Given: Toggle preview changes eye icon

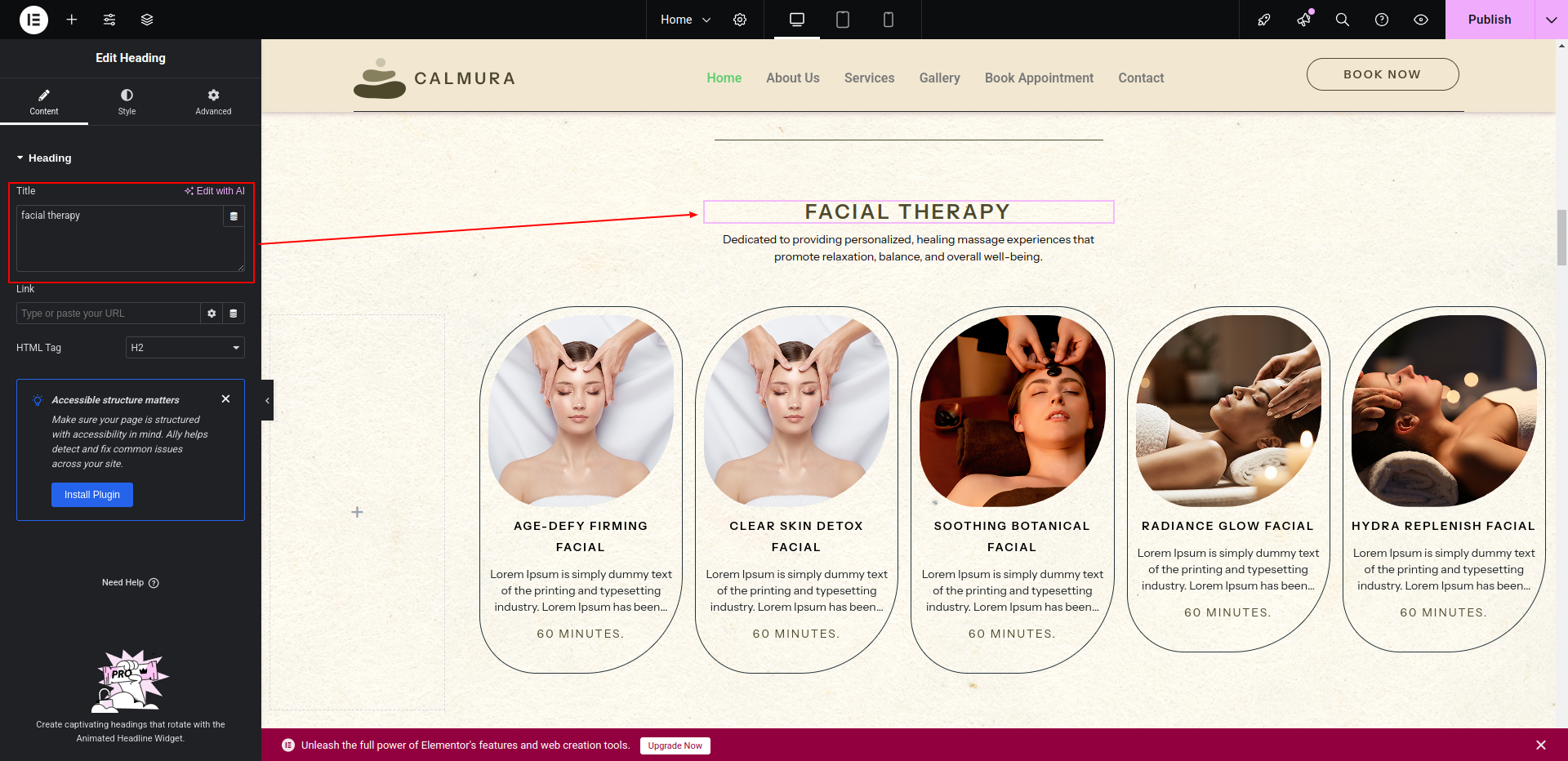Looking at the screenshot, I should pyautogui.click(x=1421, y=20).
